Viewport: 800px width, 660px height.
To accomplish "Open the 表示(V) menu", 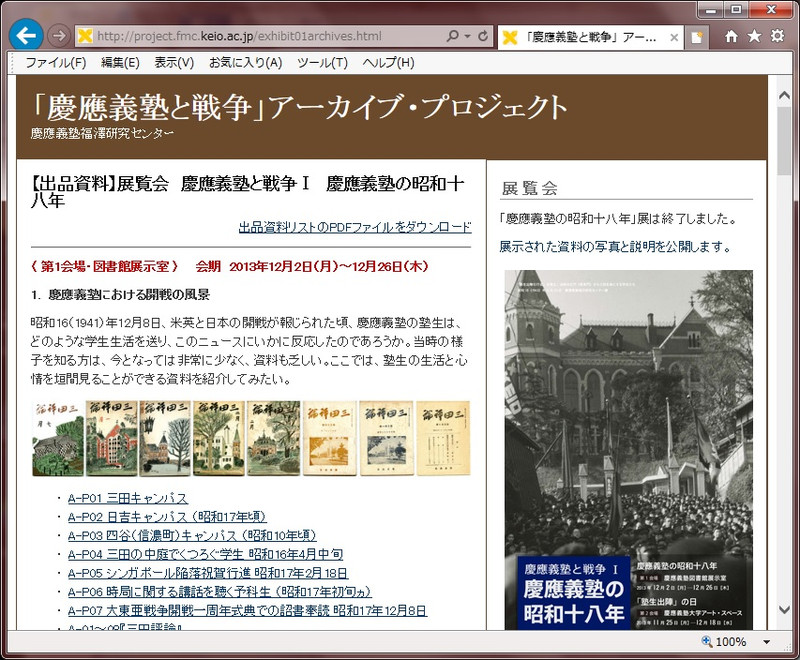I will tap(174, 63).
